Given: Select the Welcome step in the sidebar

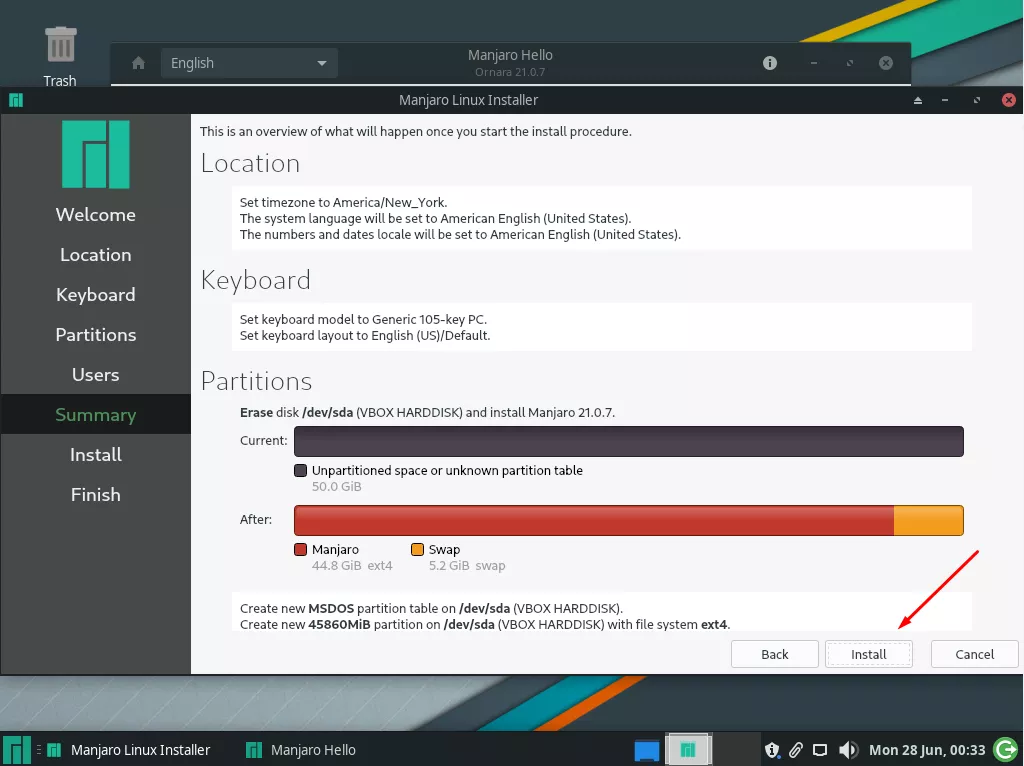Looking at the screenshot, I should point(95,214).
